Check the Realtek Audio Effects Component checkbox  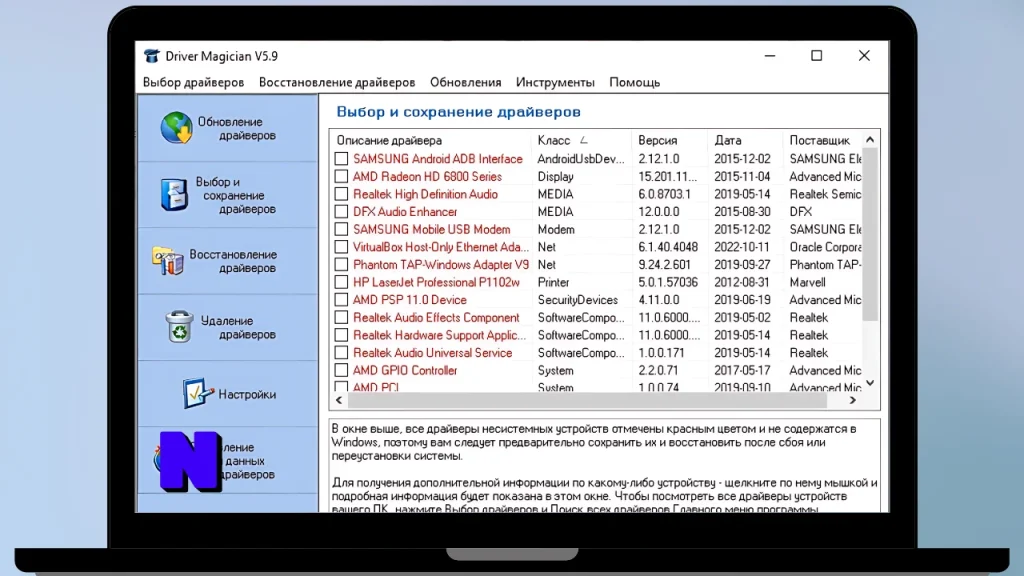click(341, 317)
